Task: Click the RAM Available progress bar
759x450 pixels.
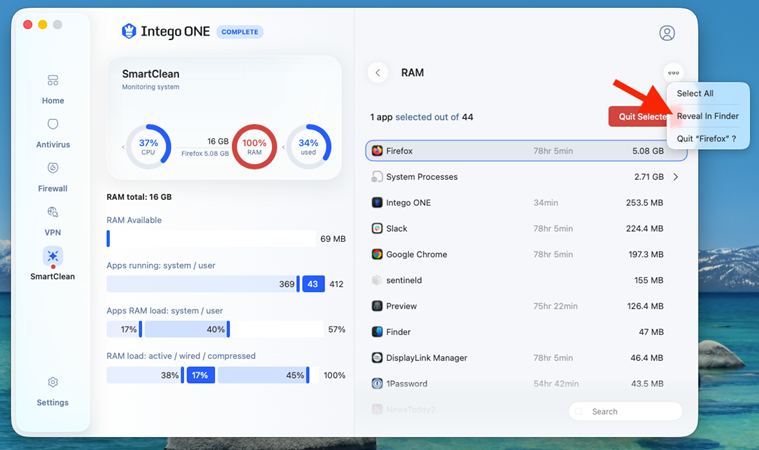Action: [x=211, y=239]
